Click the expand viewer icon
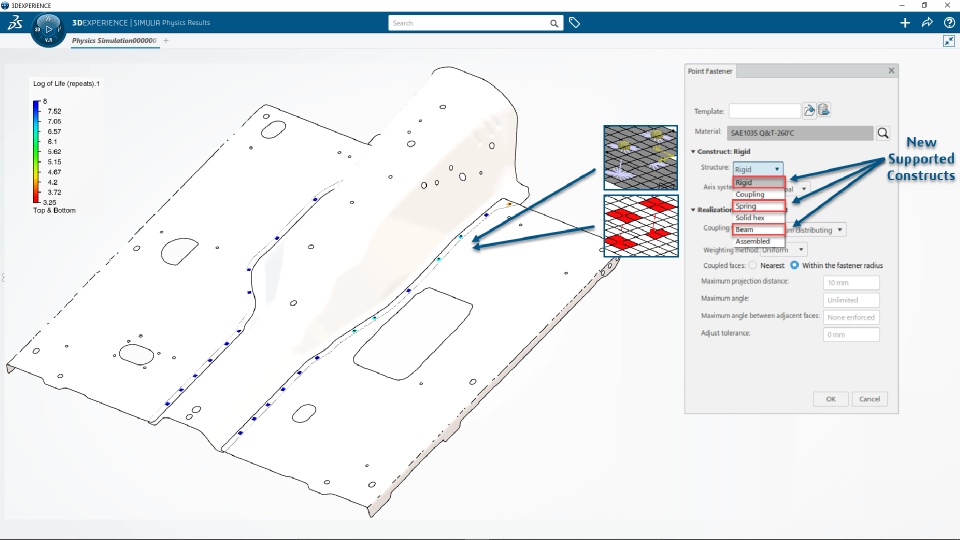The width and height of the screenshot is (960, 540). 948,41
